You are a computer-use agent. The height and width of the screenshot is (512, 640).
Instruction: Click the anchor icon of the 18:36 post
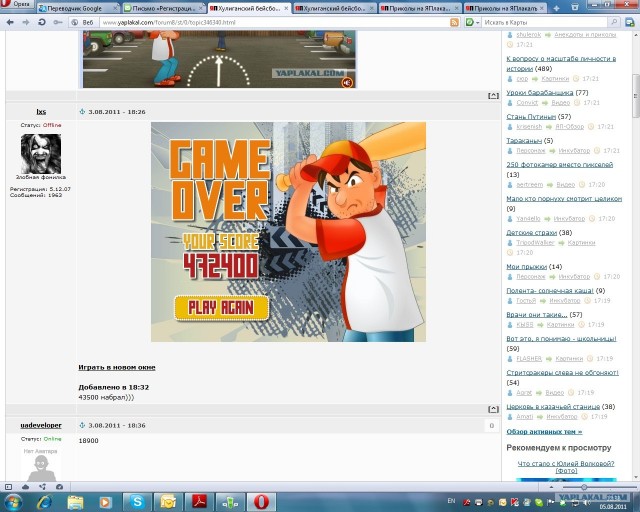(82, 425)
